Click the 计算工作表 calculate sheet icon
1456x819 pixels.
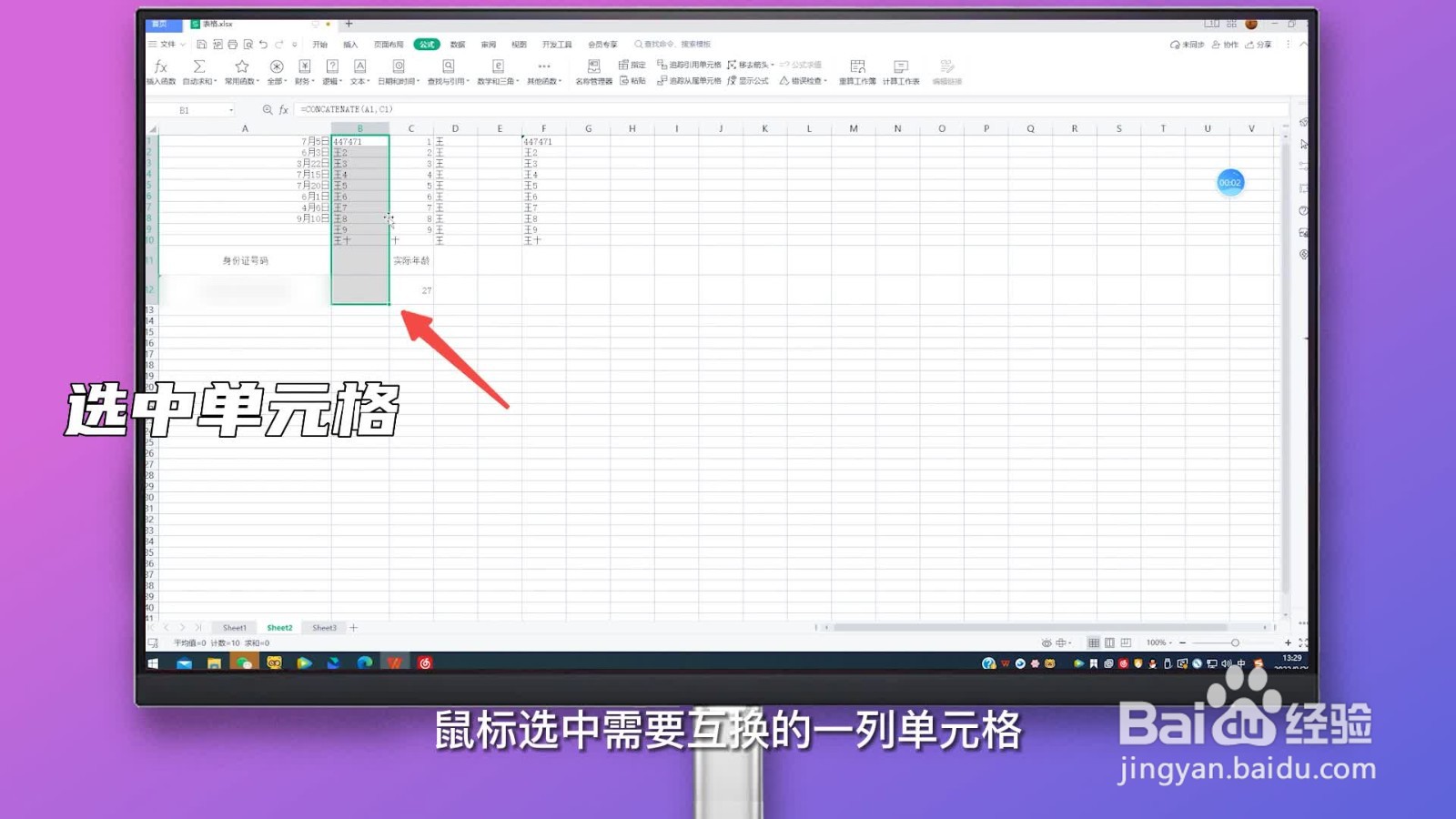(x=900, y=71)
